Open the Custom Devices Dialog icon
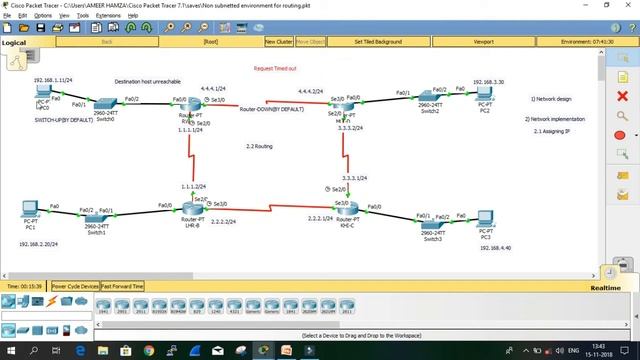The image size is (640, 360). (x=242, y=28)
